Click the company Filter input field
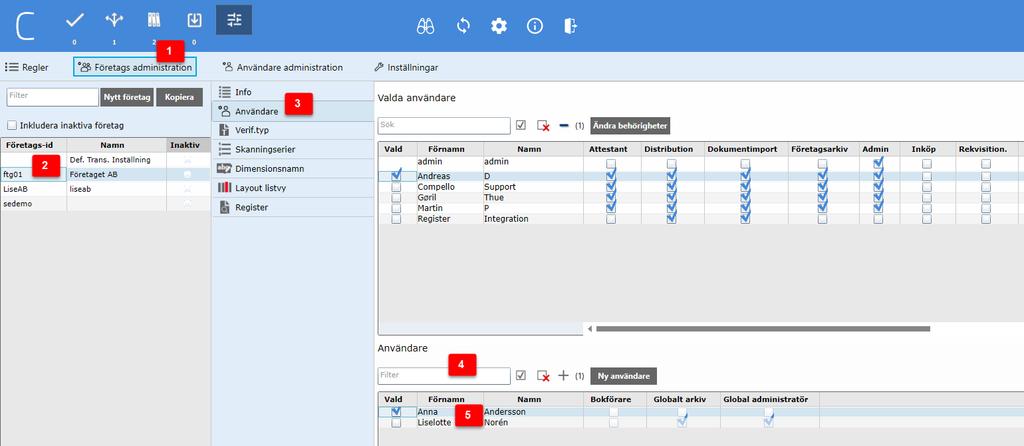 (x=52, y=97)
